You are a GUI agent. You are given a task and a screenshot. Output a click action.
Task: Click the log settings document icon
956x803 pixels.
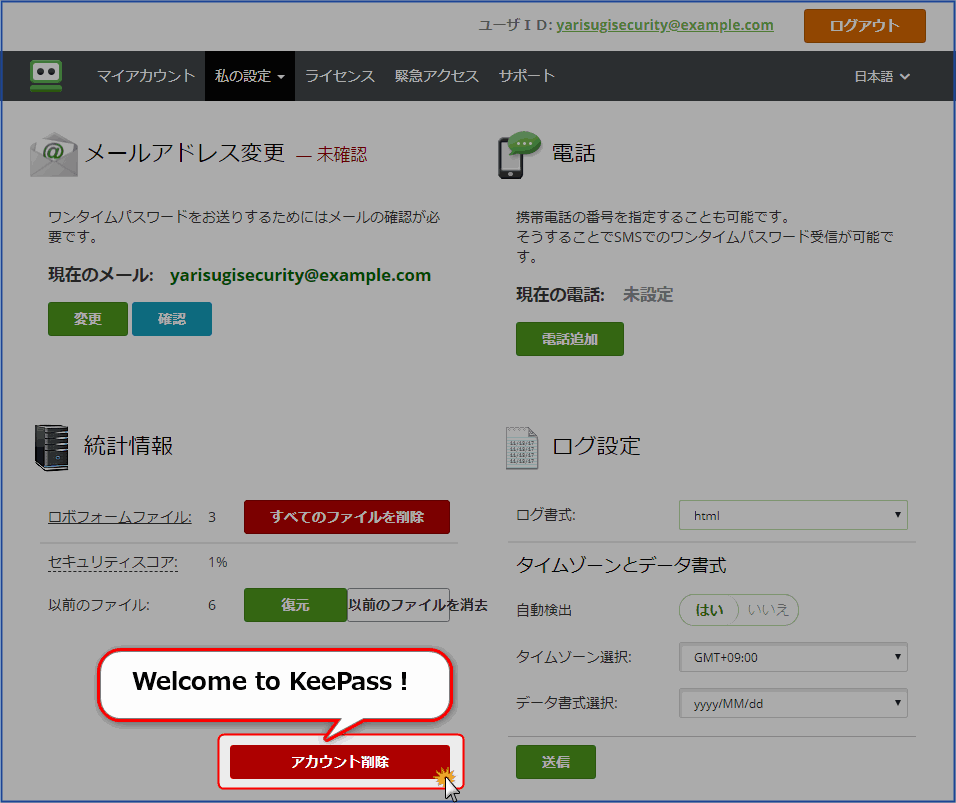(522, 448)
